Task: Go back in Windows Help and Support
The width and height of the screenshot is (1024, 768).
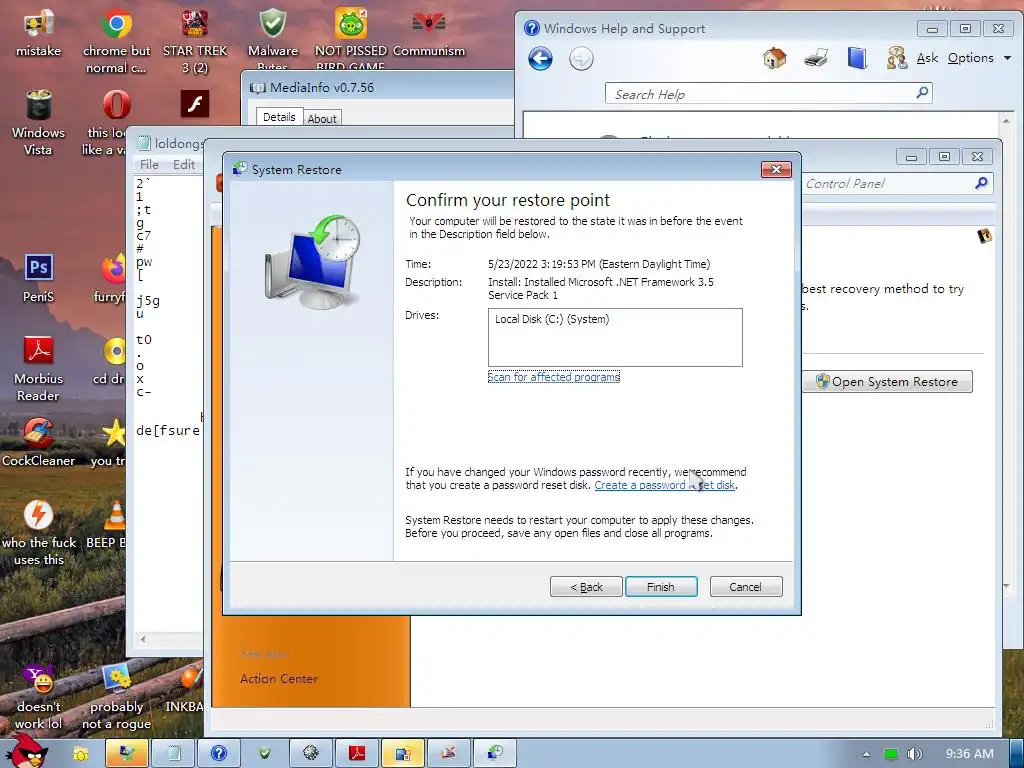Action: 540,59
